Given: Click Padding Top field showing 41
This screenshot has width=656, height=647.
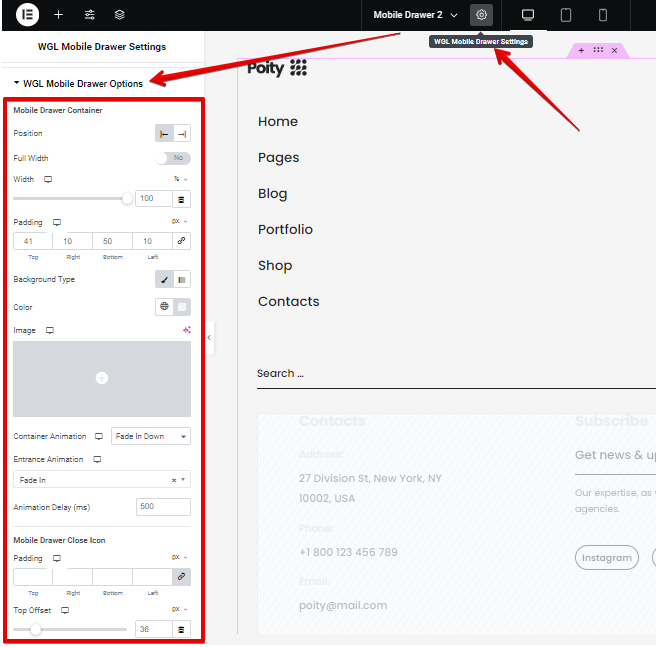Looking at the screenshot, I should point(33,241).
